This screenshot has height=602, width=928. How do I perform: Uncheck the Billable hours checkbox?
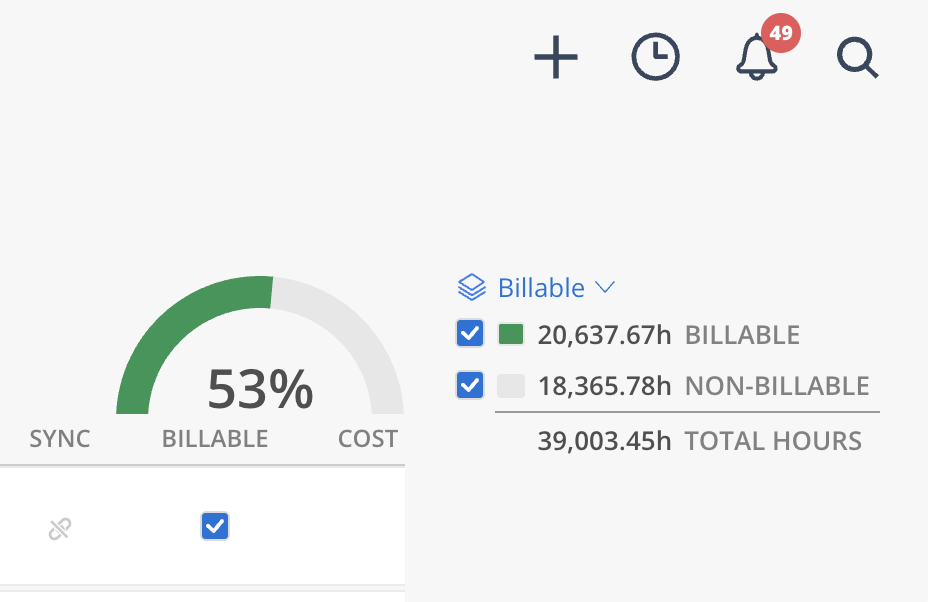click(470, 334)
